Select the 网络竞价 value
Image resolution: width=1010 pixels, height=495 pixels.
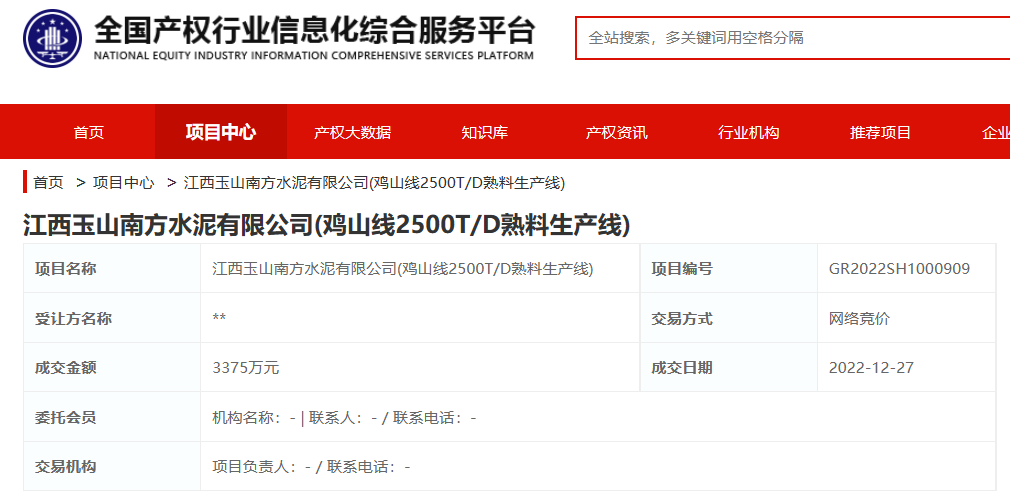tap(859, 318)
